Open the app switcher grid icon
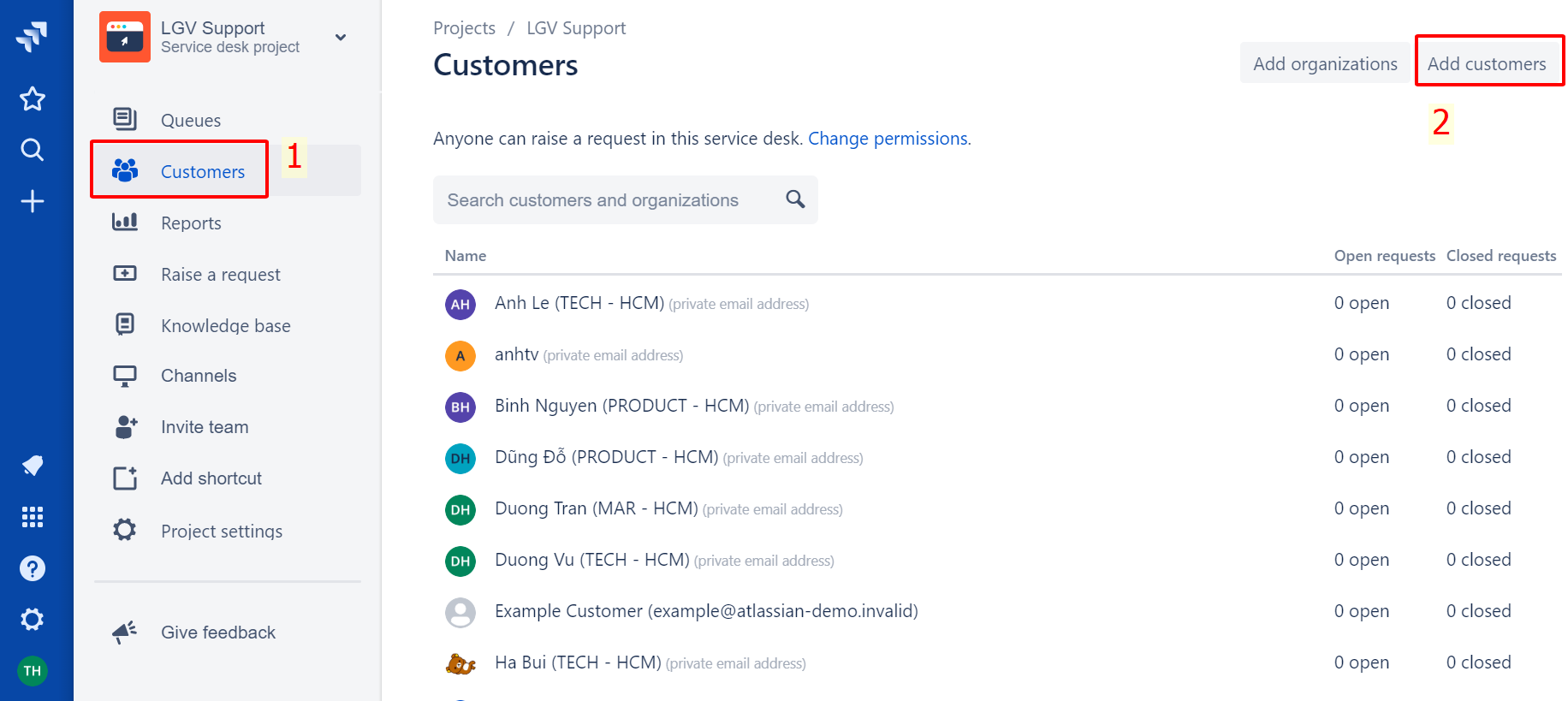Screen dimensions: 1568x701 pyautogui.click(x=33, y=517)
